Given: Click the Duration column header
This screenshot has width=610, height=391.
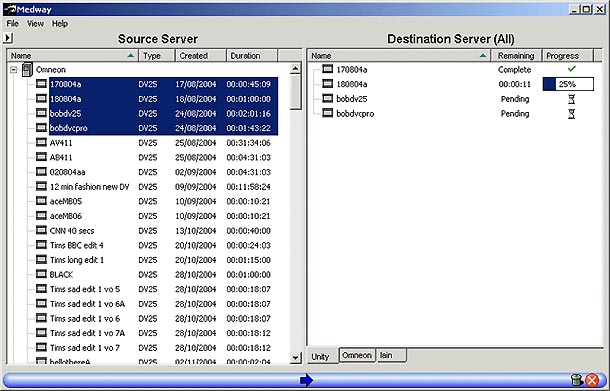Looking at the screenshot, I should tap(252, 56).
